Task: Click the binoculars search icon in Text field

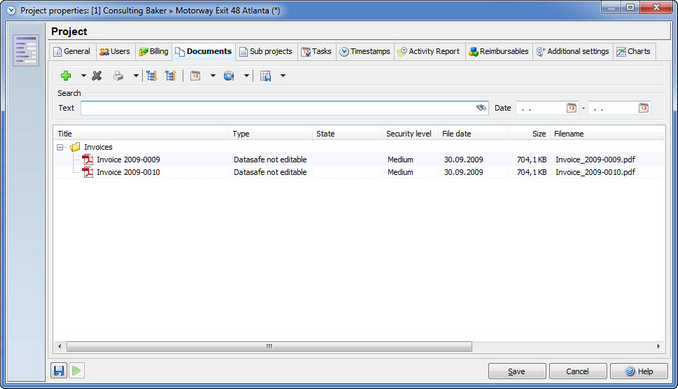Action: pyautogui.click(x=481, y=108)
